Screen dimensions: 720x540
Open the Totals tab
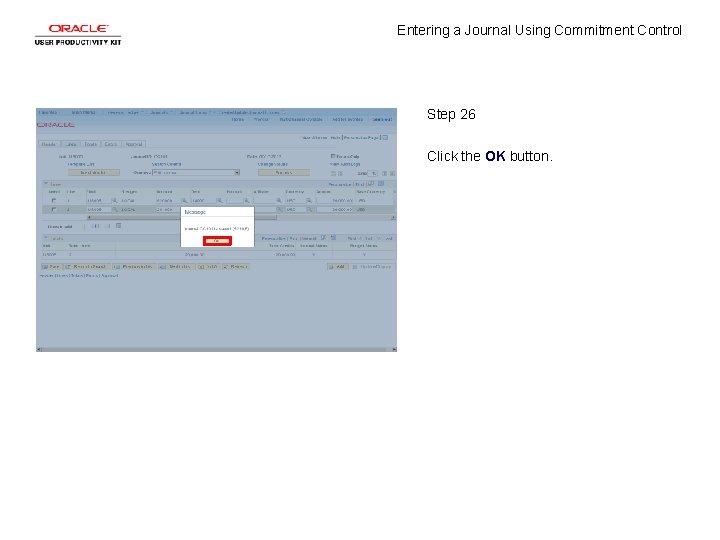pyautogui.click(x=91, y=144)
